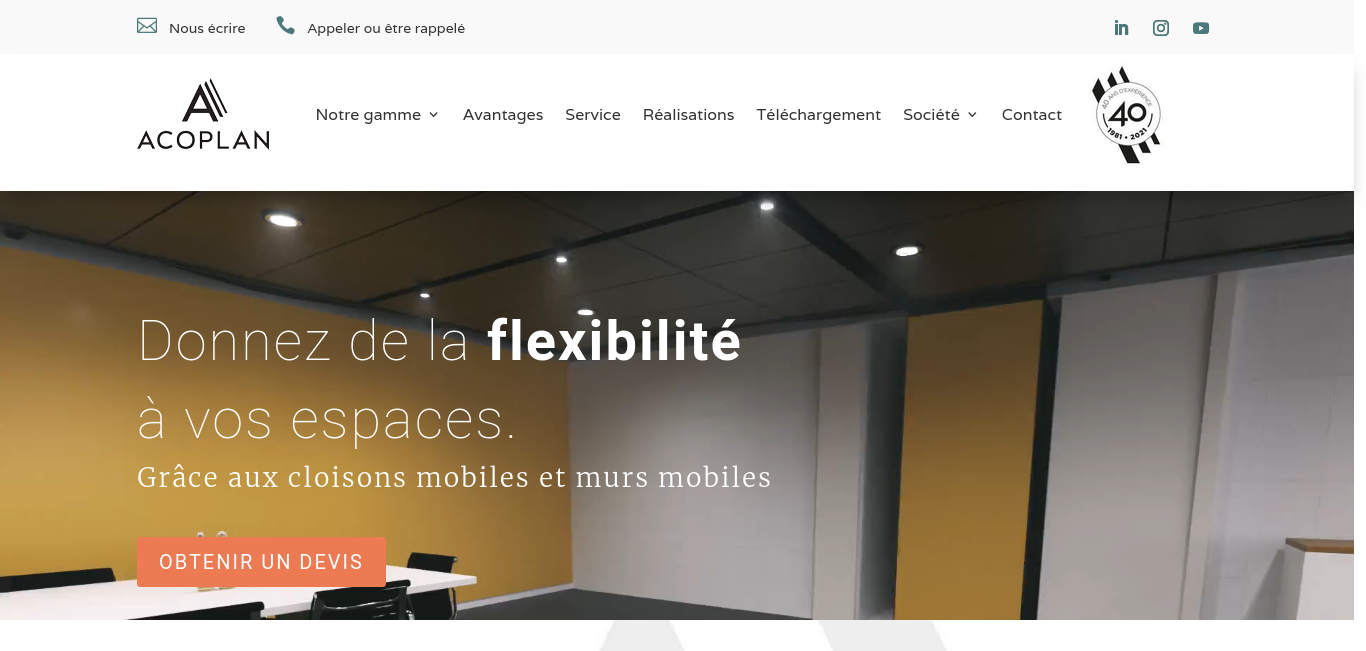This screenshot has height=651, width=1366.
Task: Open the Téléchargement page
Action: (819, 115)
